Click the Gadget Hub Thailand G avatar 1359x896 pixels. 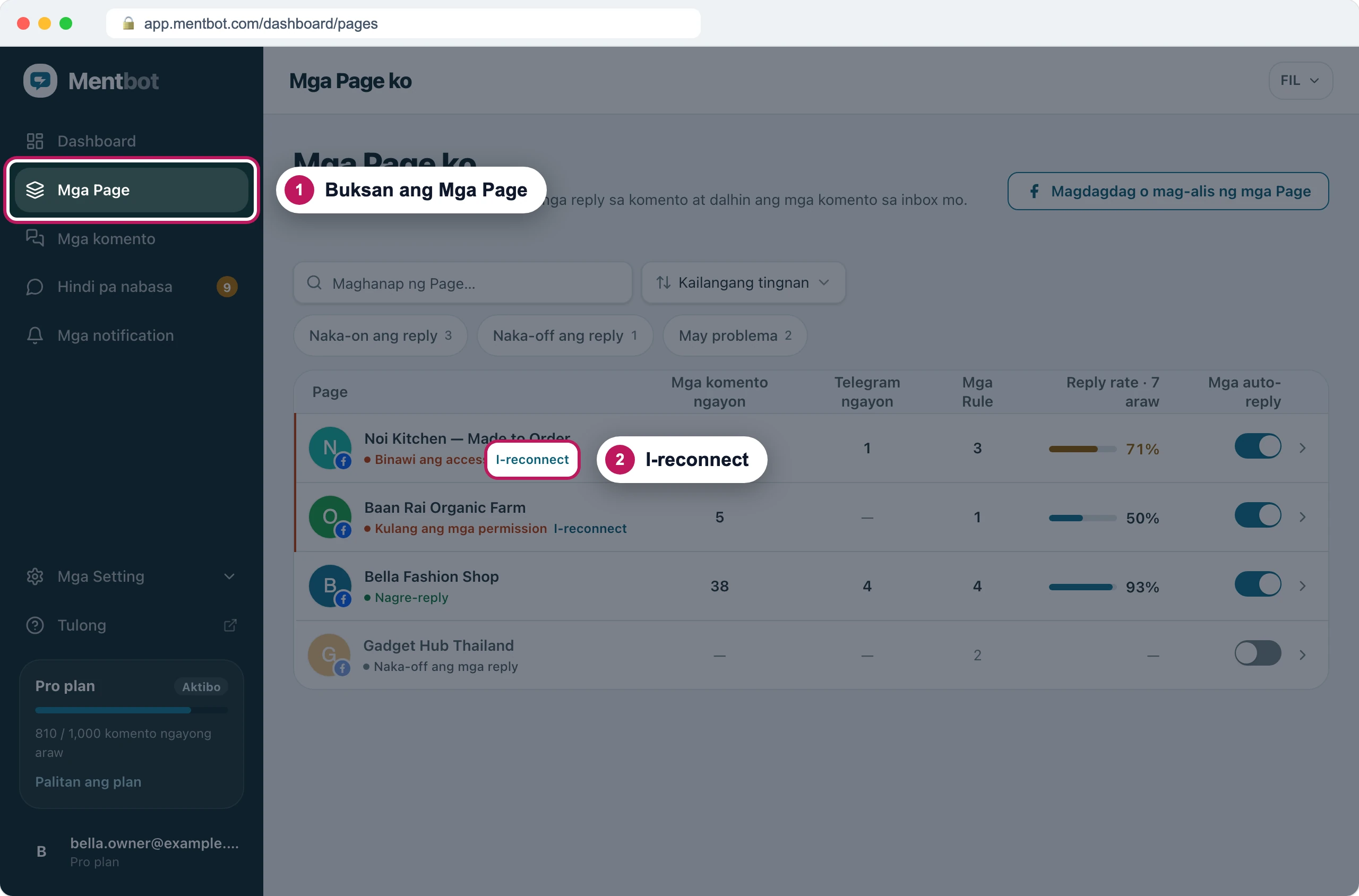[x=329, y=656]
